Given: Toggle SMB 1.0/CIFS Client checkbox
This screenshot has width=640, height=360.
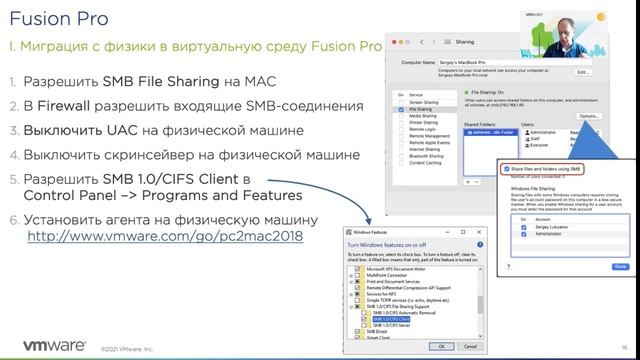Looking at the screenshot, I should point(364,319).
